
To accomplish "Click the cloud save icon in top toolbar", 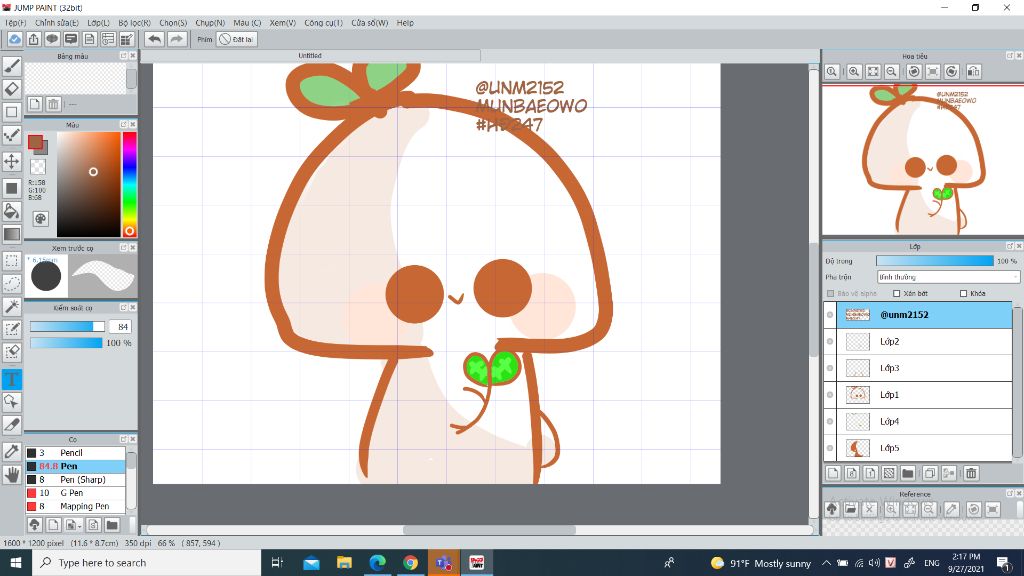I will tap(14, 39).
